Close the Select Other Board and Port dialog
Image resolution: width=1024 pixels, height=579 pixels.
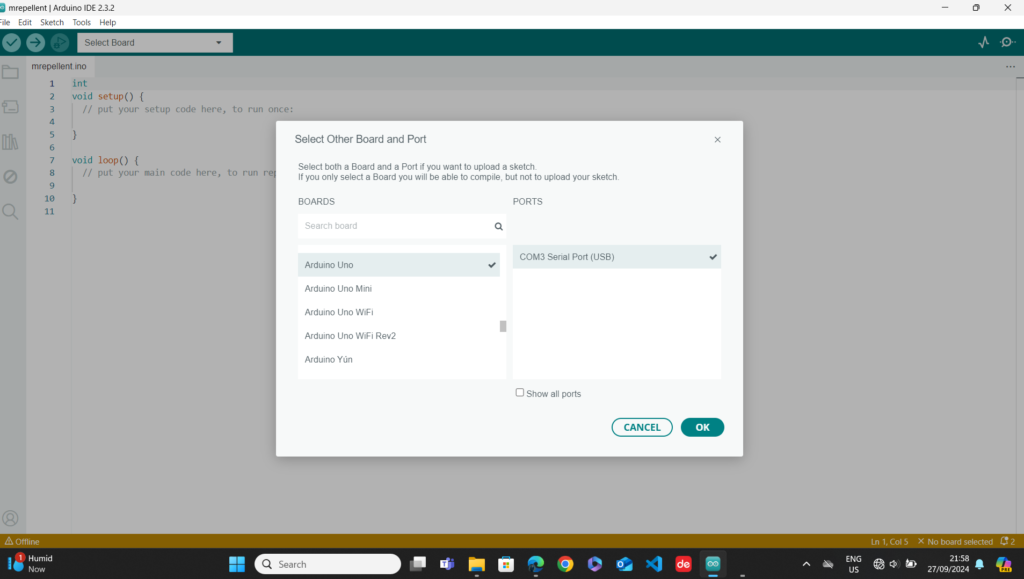[717, 140]
